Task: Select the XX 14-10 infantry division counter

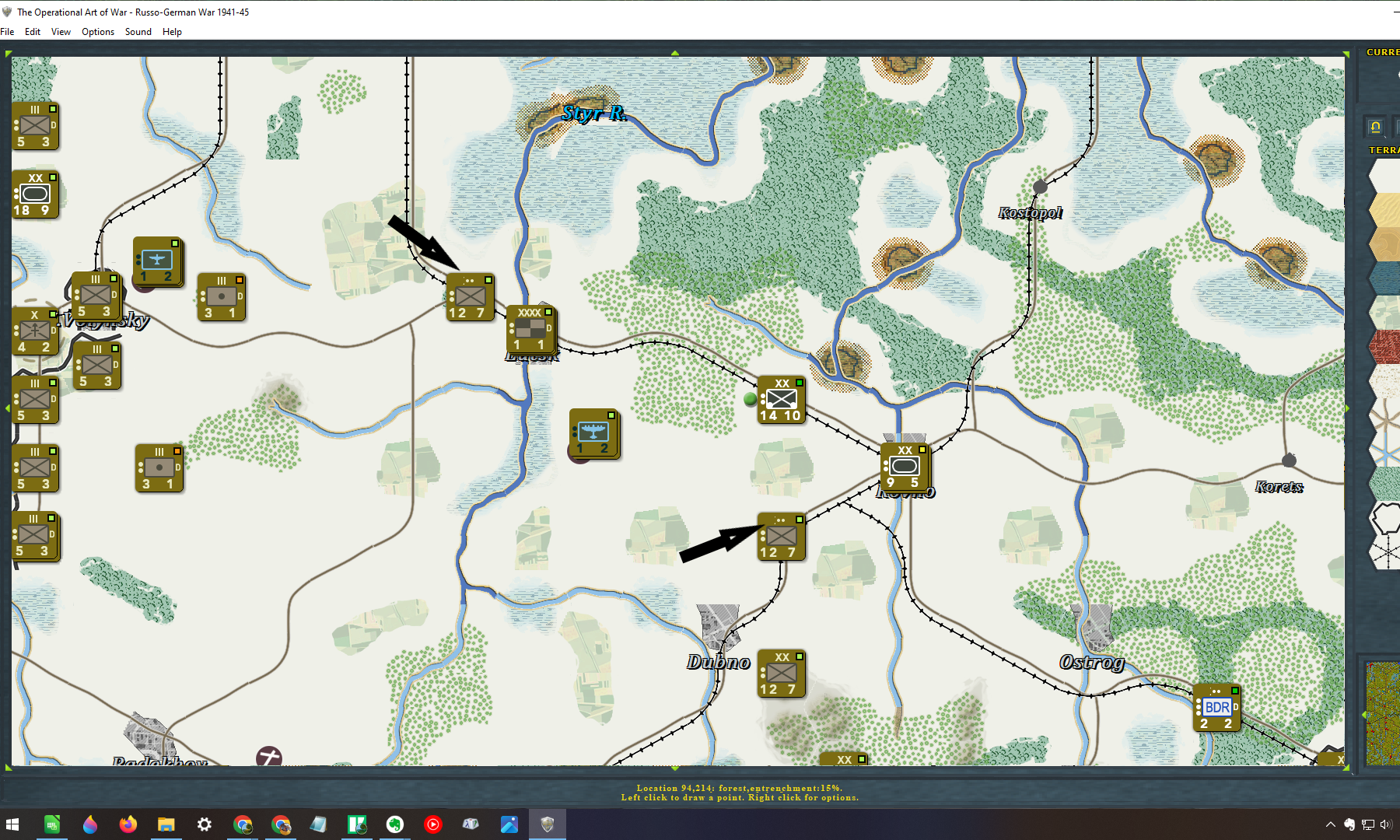Action: coord(782,400)
